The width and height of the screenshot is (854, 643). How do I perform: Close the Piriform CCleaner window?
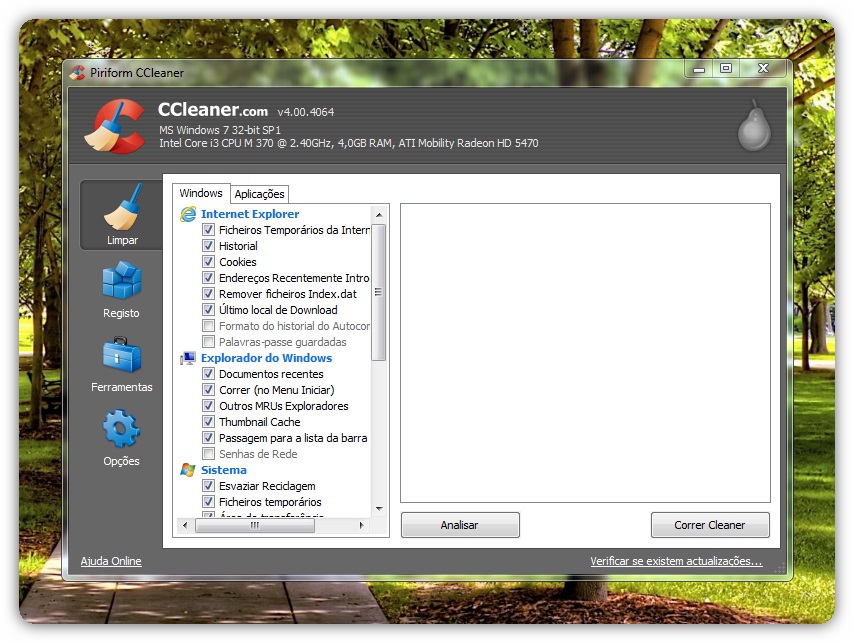[763, 68]
